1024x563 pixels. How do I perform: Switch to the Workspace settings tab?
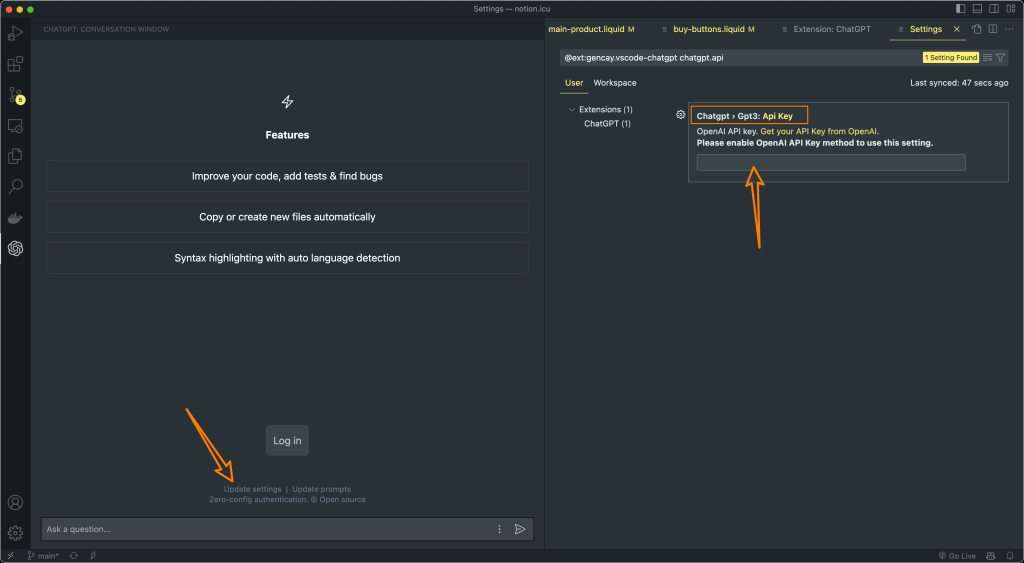[x=614, y=83]
